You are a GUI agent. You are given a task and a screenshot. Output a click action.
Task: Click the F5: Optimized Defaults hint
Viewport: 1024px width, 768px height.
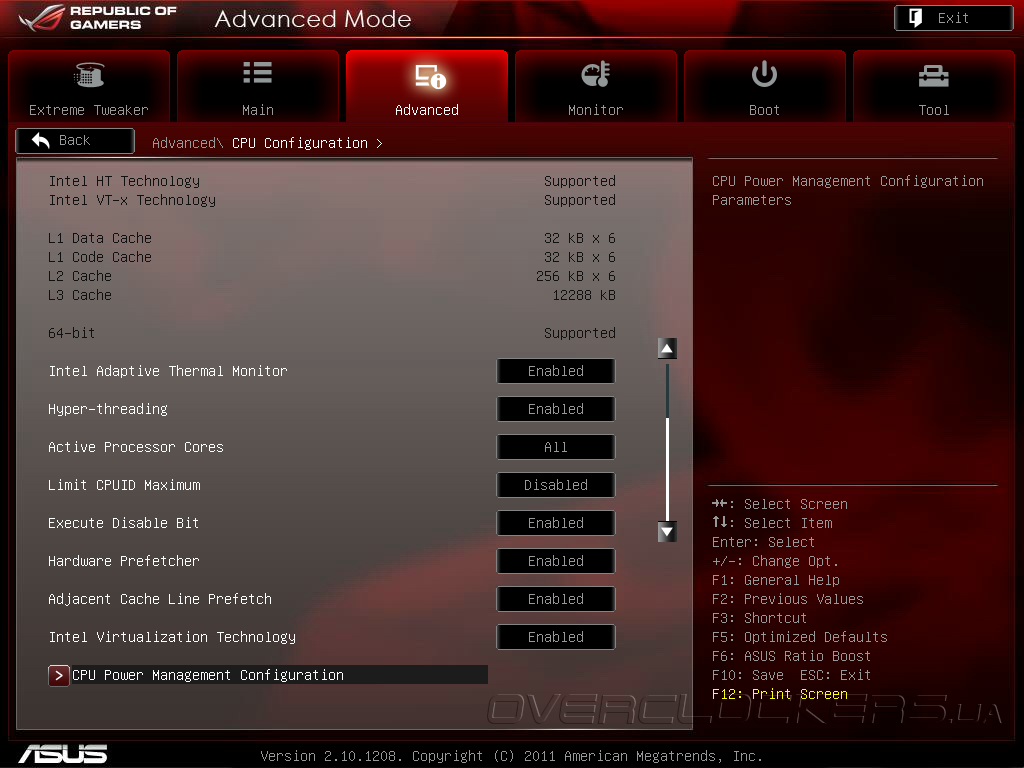pos(799,637)
